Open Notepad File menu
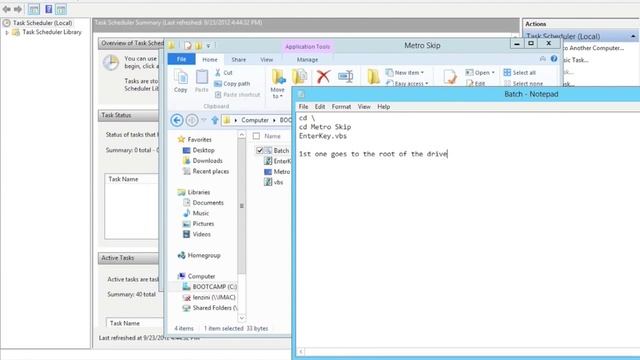Viewport: 640px width, 360px height. (303, 107)
